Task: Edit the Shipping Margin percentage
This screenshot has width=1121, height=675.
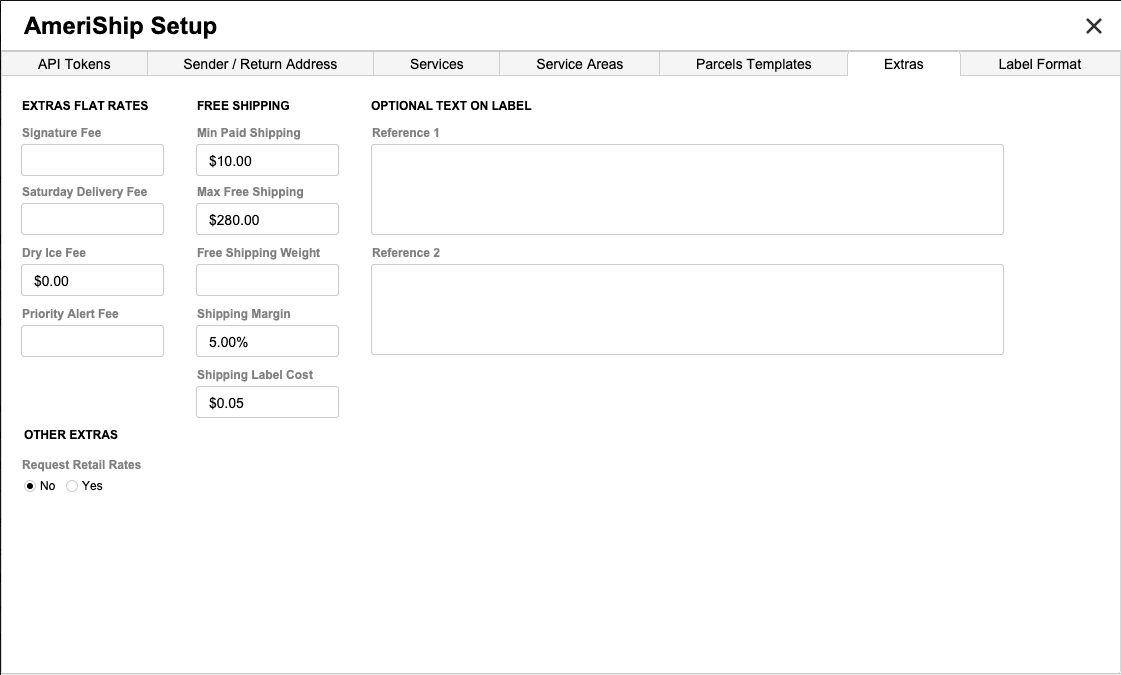Action: (267, 341)
